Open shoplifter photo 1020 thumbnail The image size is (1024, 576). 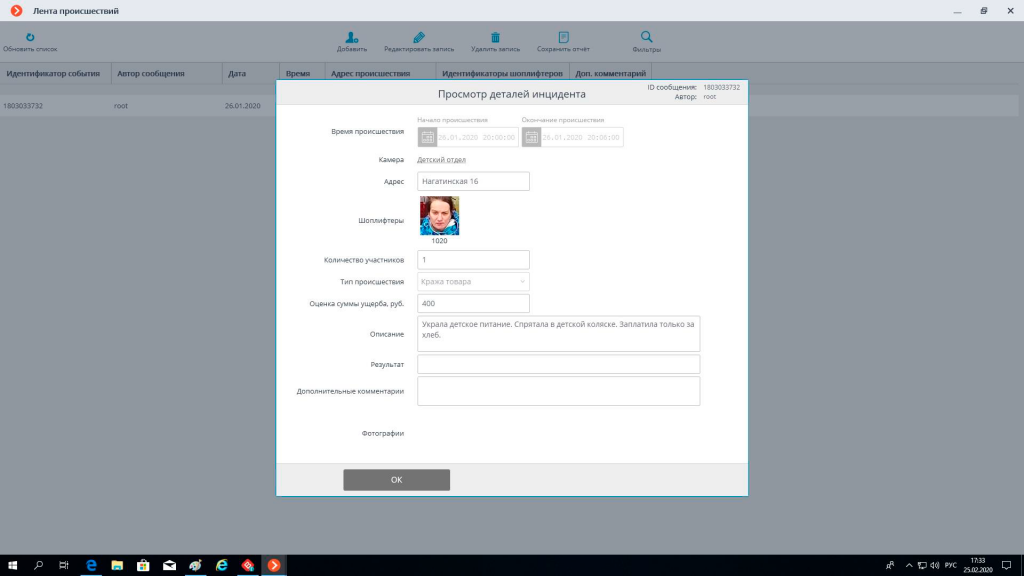[440, 216]
